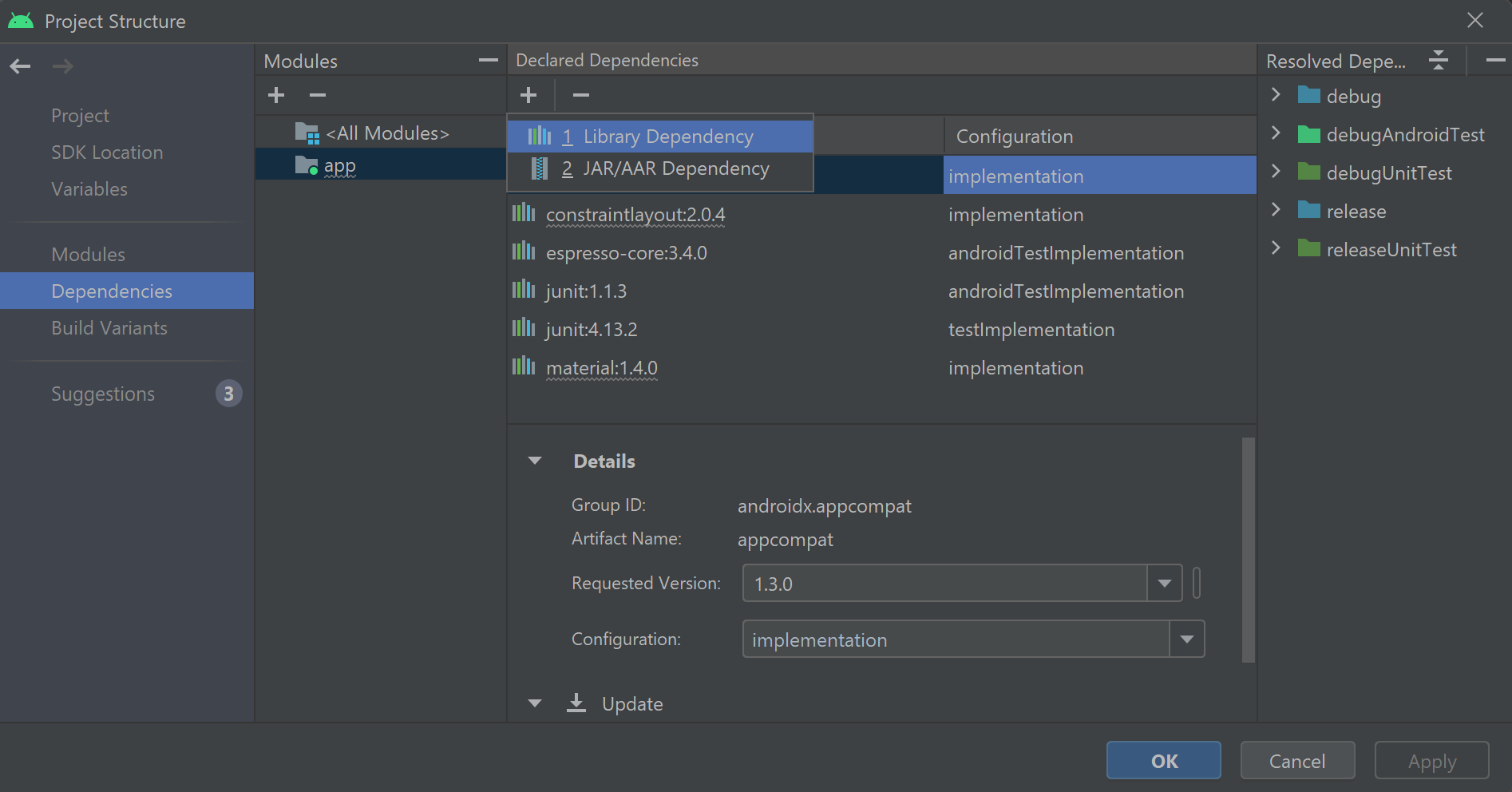Click the back navigation arrow

(x=20, y=66)
